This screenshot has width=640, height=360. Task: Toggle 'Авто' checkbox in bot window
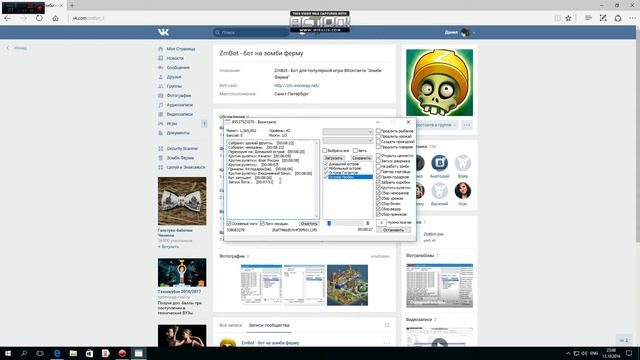tap(355, 151)
